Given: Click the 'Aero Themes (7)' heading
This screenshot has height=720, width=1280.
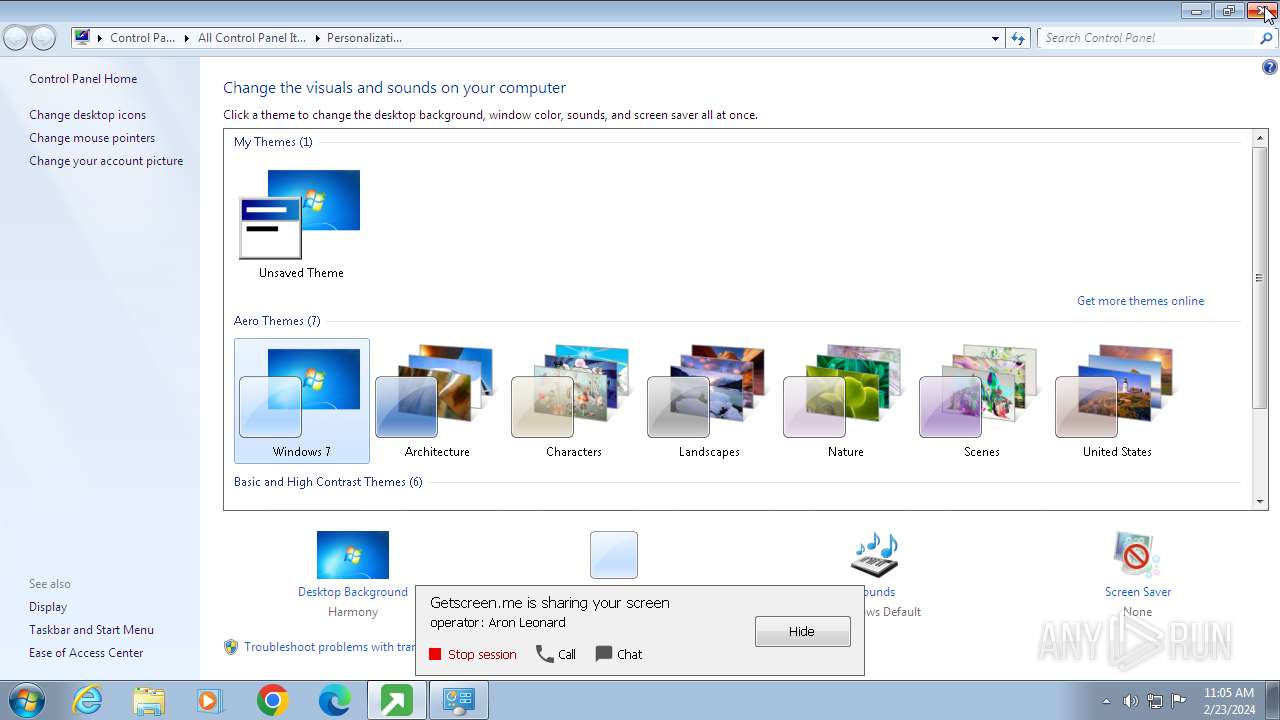Looking at the screenshot, I should click(277, 321).
